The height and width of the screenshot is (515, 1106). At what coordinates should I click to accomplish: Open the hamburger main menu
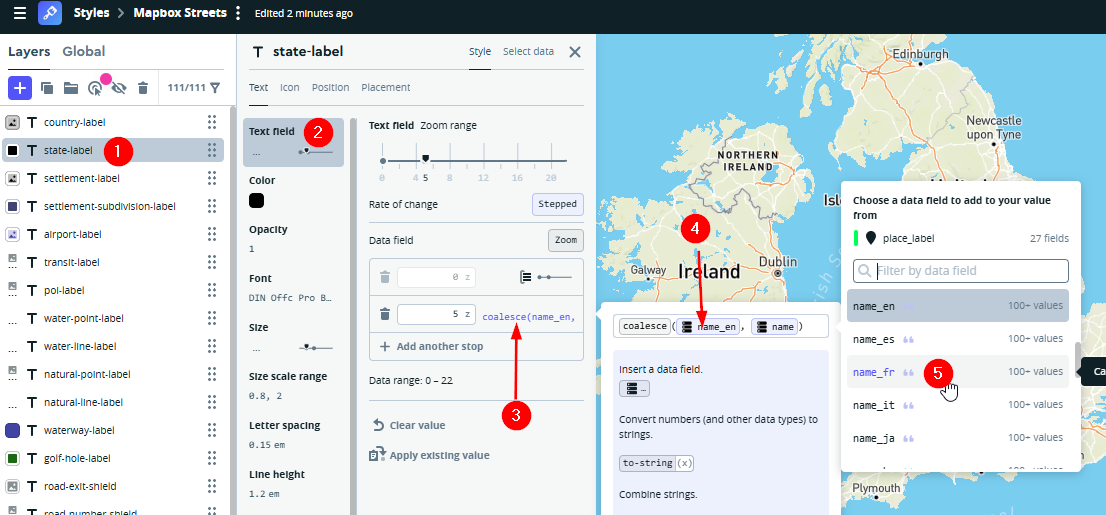pos(20,13)
